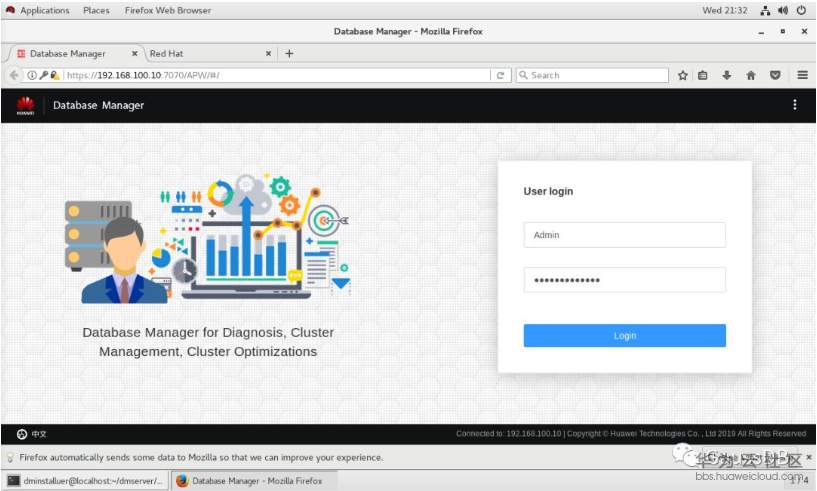Open the Firefox Web Browser menu
This screenshot has width=817, height=491.
tap(168, 10)
